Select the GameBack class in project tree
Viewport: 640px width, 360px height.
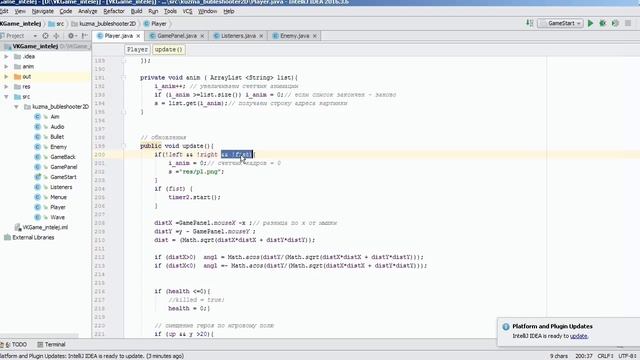pos(63,157)
